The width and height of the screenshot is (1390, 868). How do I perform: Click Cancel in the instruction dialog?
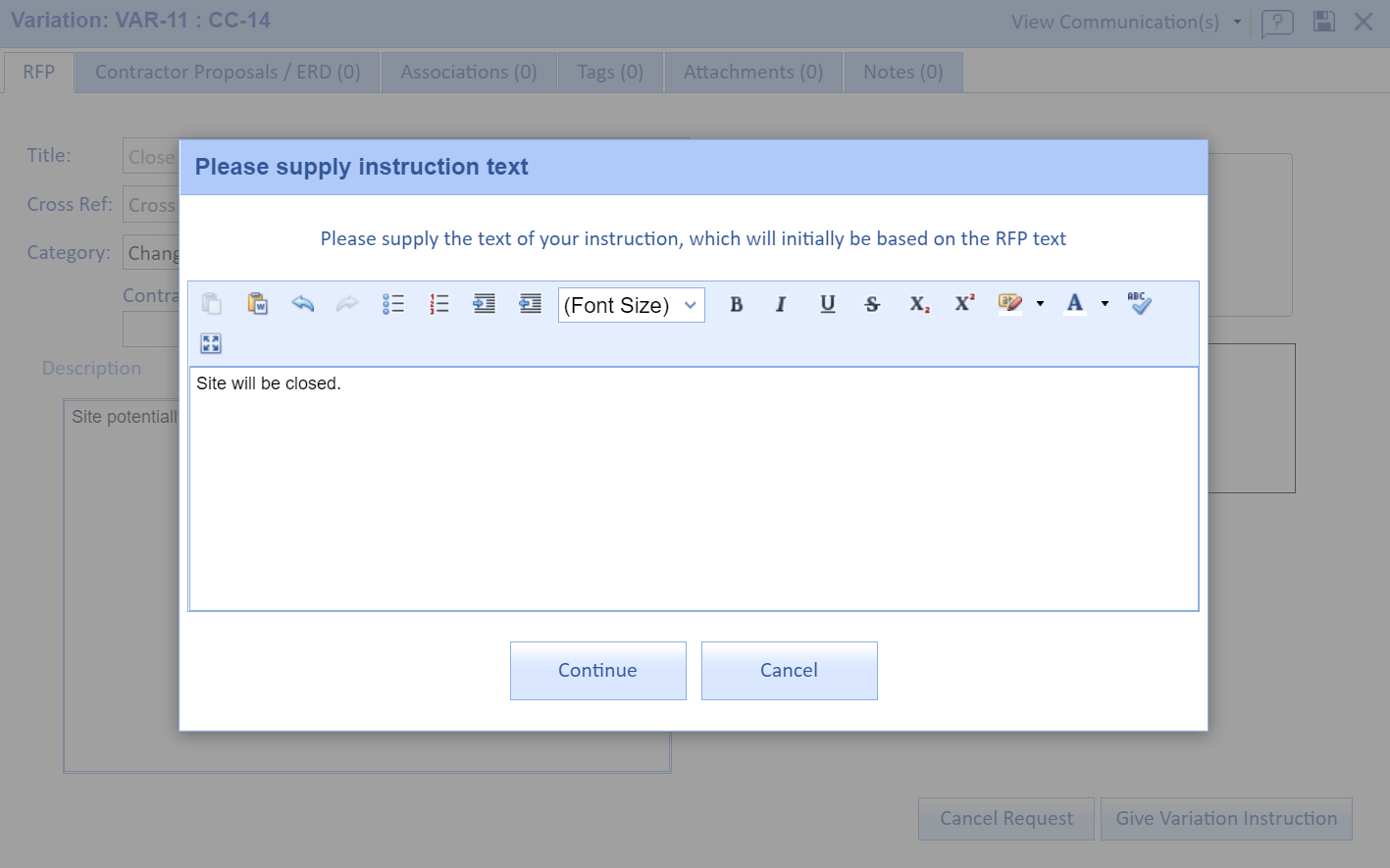coord(789,671)
